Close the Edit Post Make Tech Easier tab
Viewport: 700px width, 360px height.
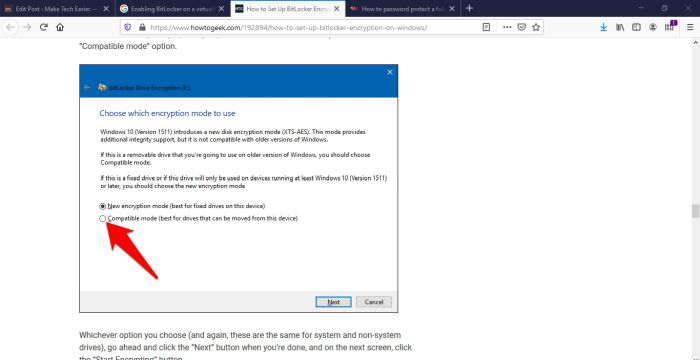click(106, 8)
